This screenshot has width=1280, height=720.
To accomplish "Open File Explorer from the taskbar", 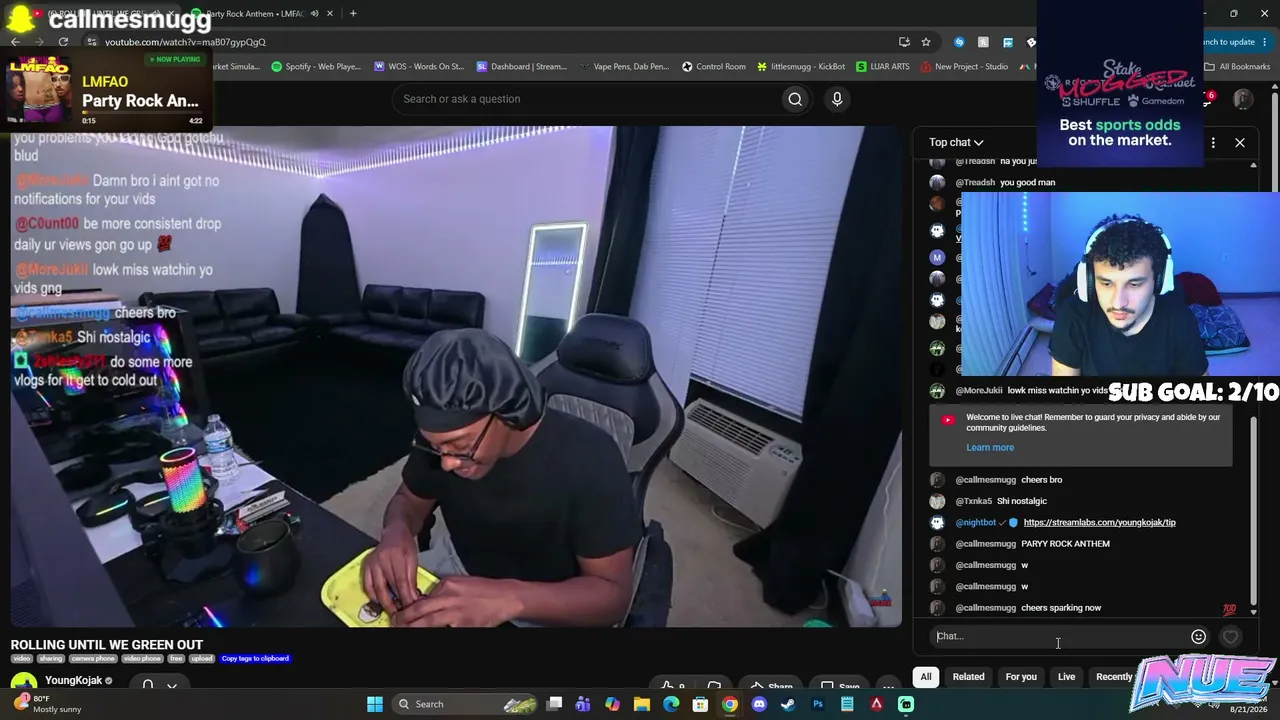I will pos(642,704).
